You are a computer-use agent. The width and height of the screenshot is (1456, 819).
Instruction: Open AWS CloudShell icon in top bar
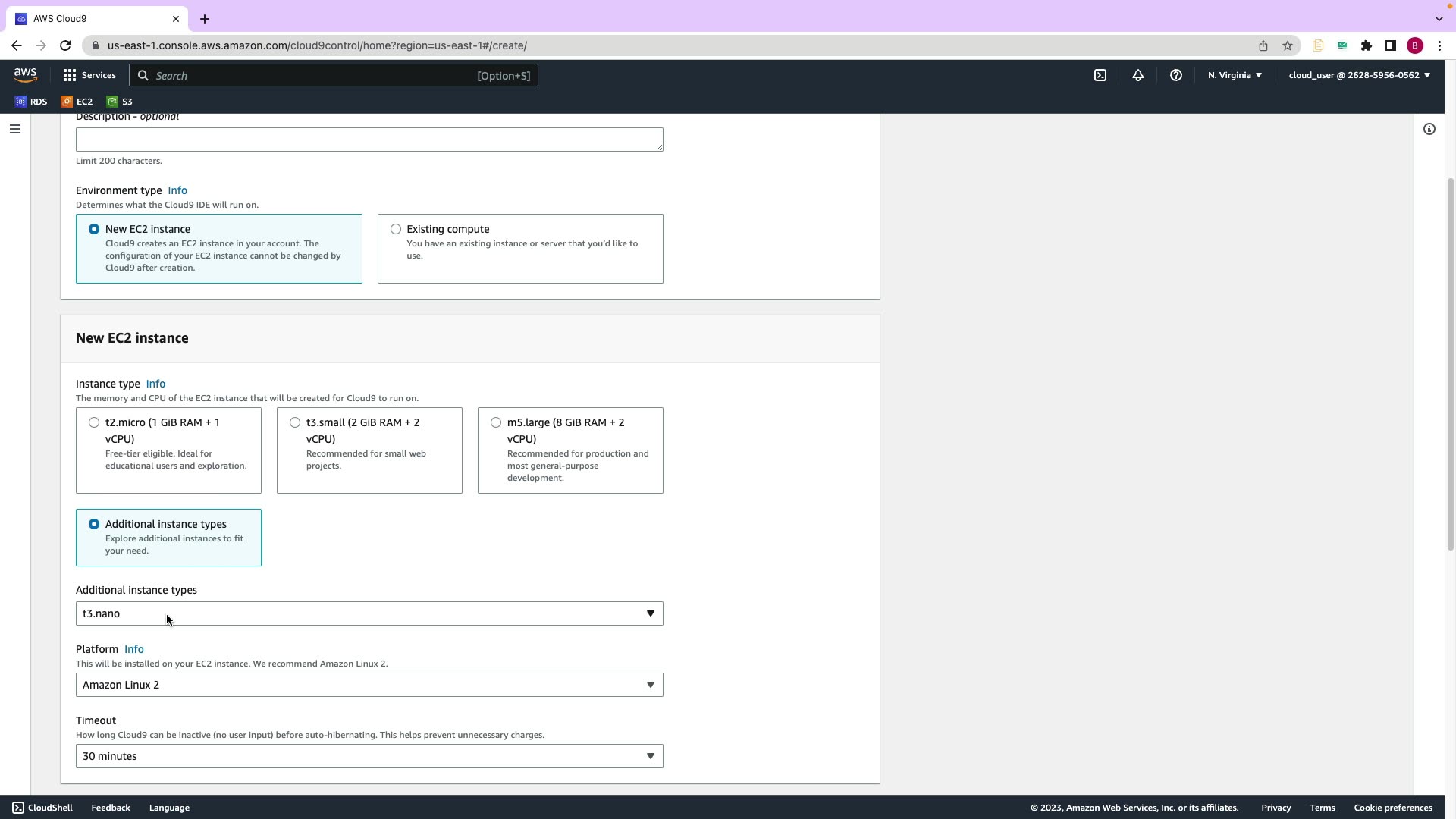coord(1100,75)
